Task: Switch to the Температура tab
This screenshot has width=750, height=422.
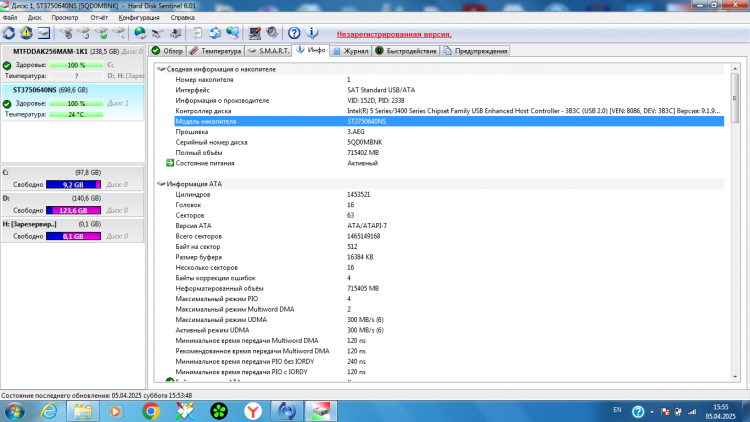Action: [215, 51]
